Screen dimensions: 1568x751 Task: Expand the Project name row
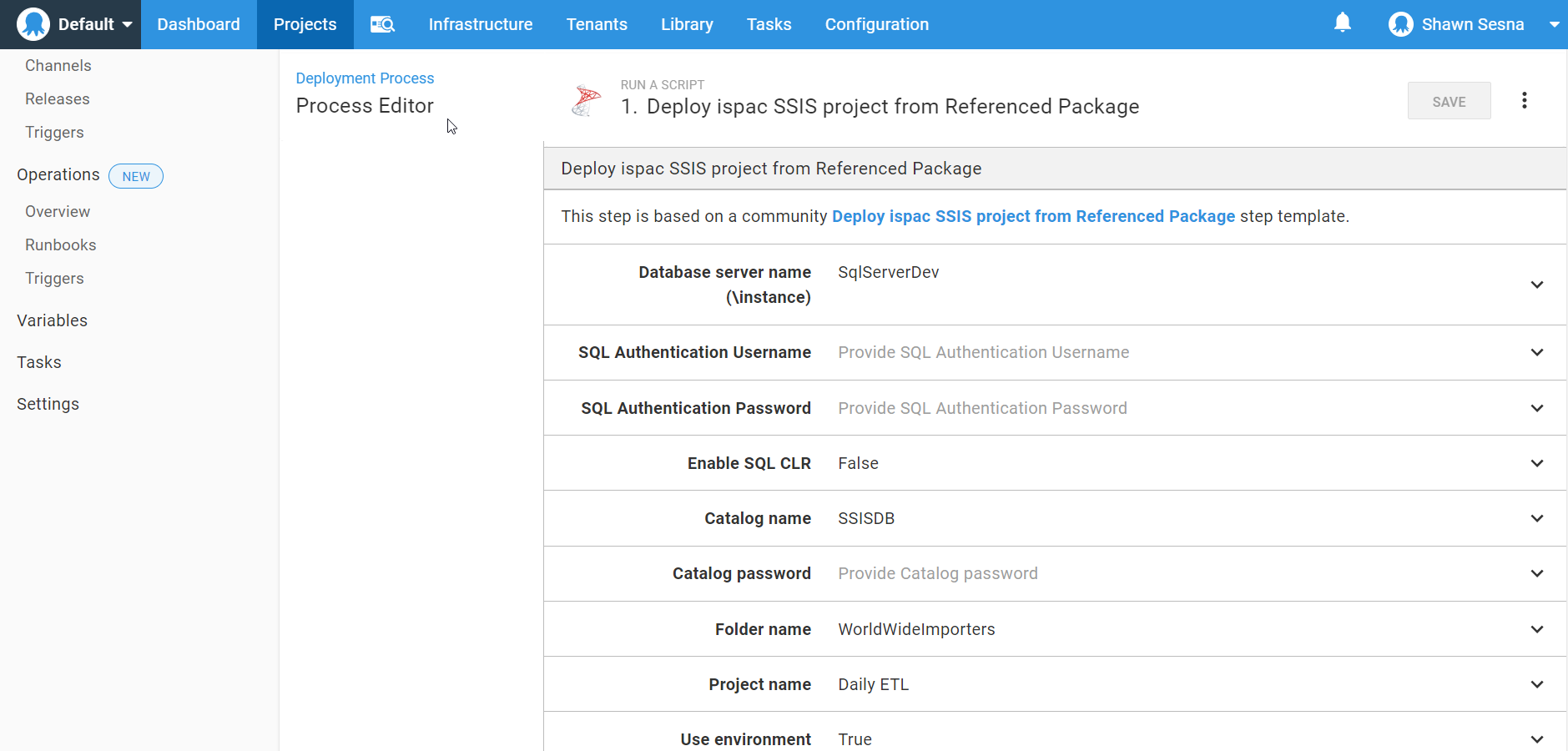point(1536,684)
